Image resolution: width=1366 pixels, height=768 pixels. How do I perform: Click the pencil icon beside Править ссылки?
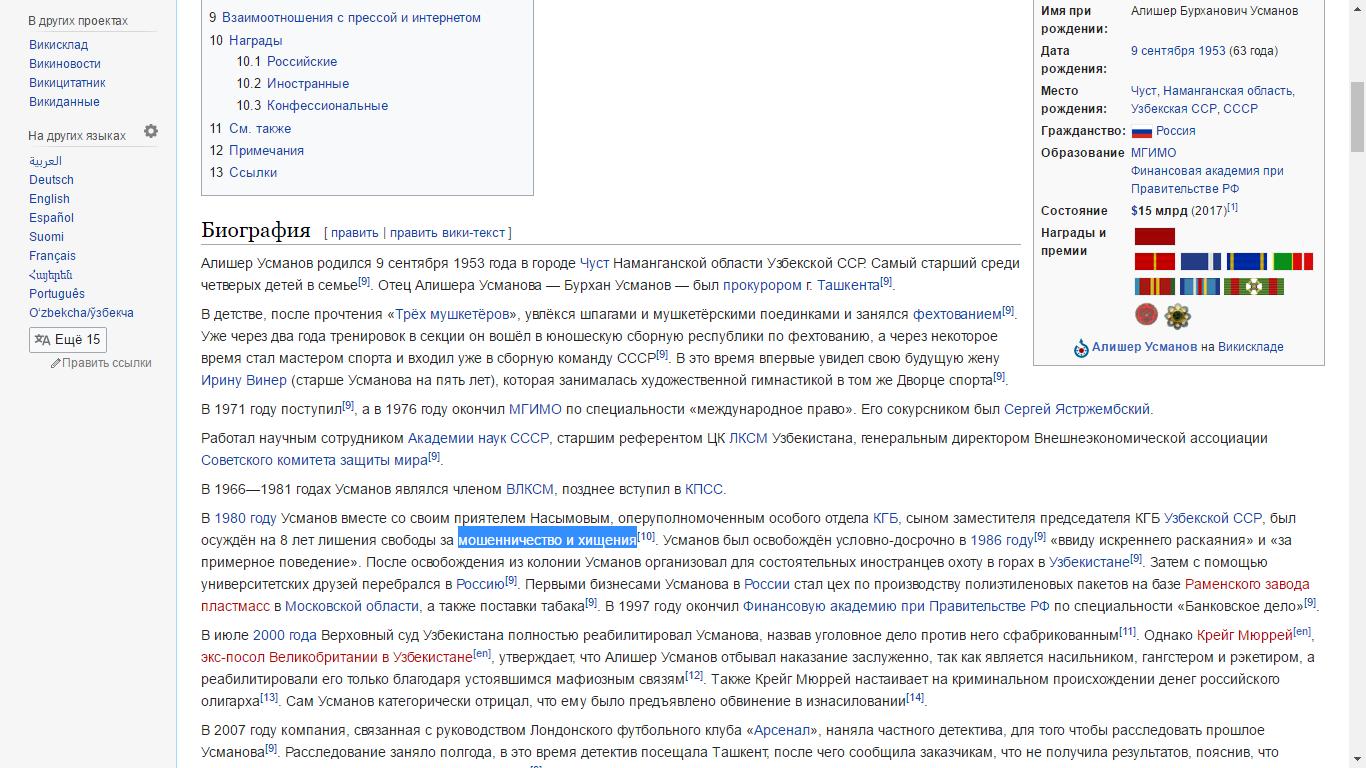[56, 363]
